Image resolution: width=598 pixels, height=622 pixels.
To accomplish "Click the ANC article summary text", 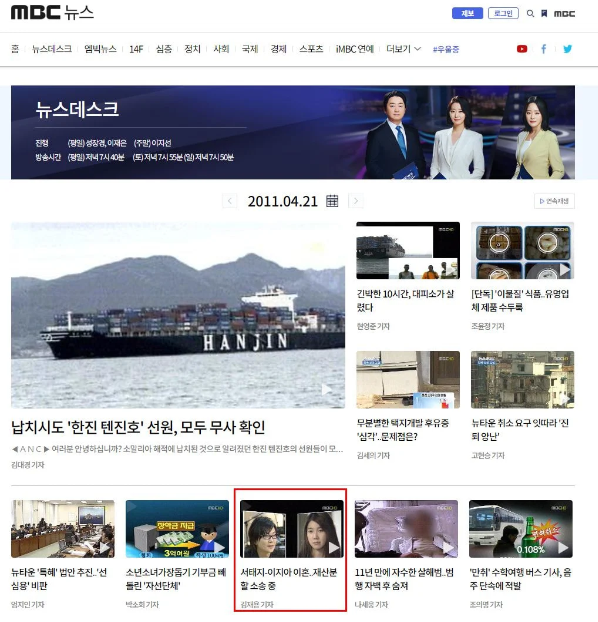I will tap(177, 449).
